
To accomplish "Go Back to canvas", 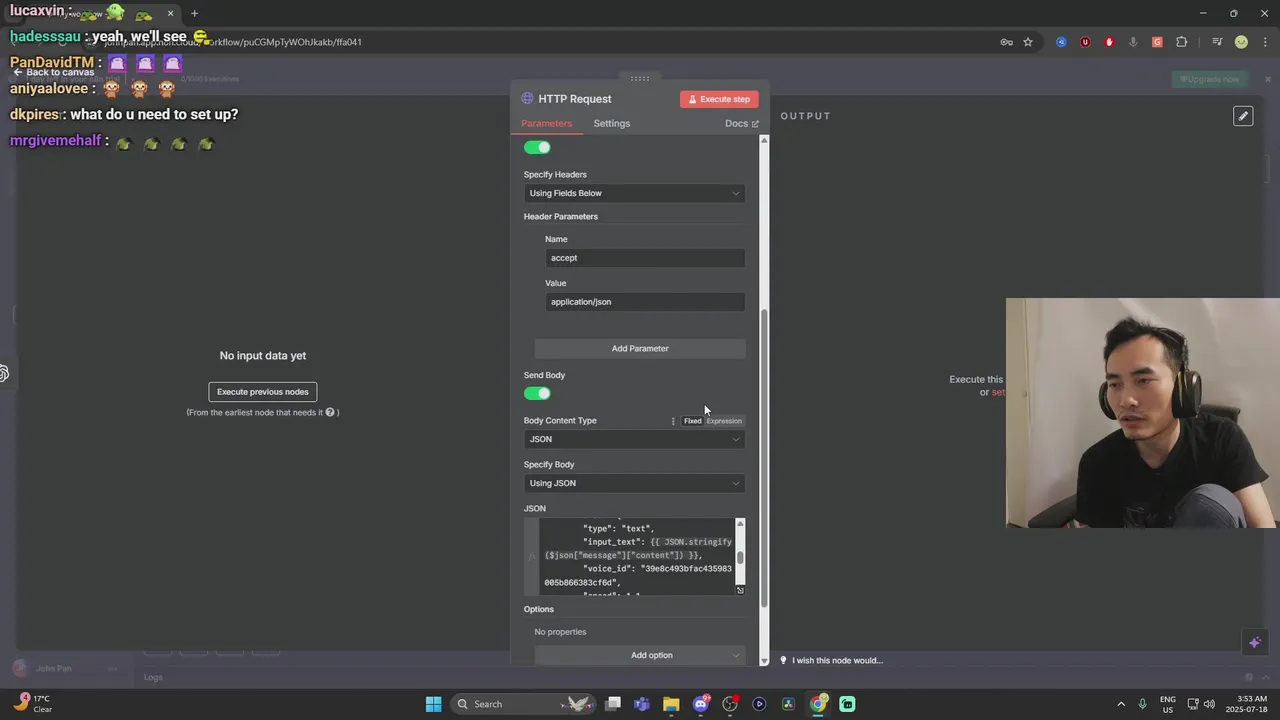I will (54, 72).
